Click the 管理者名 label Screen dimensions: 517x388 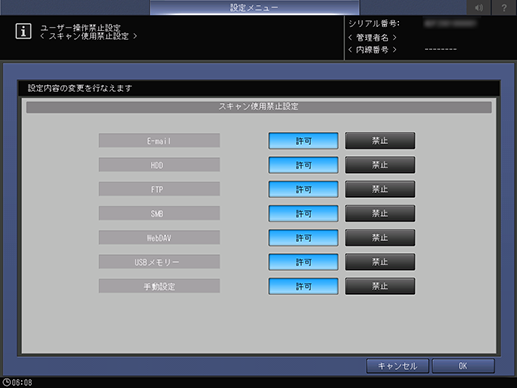click(x=372, y=37)
